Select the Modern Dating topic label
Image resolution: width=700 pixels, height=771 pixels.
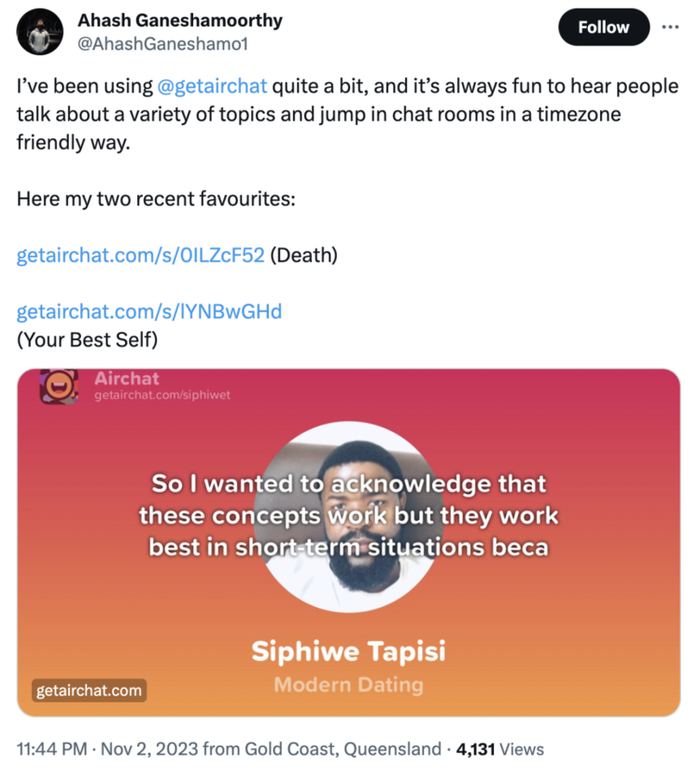pyautogui.click(x=348, y=685)
